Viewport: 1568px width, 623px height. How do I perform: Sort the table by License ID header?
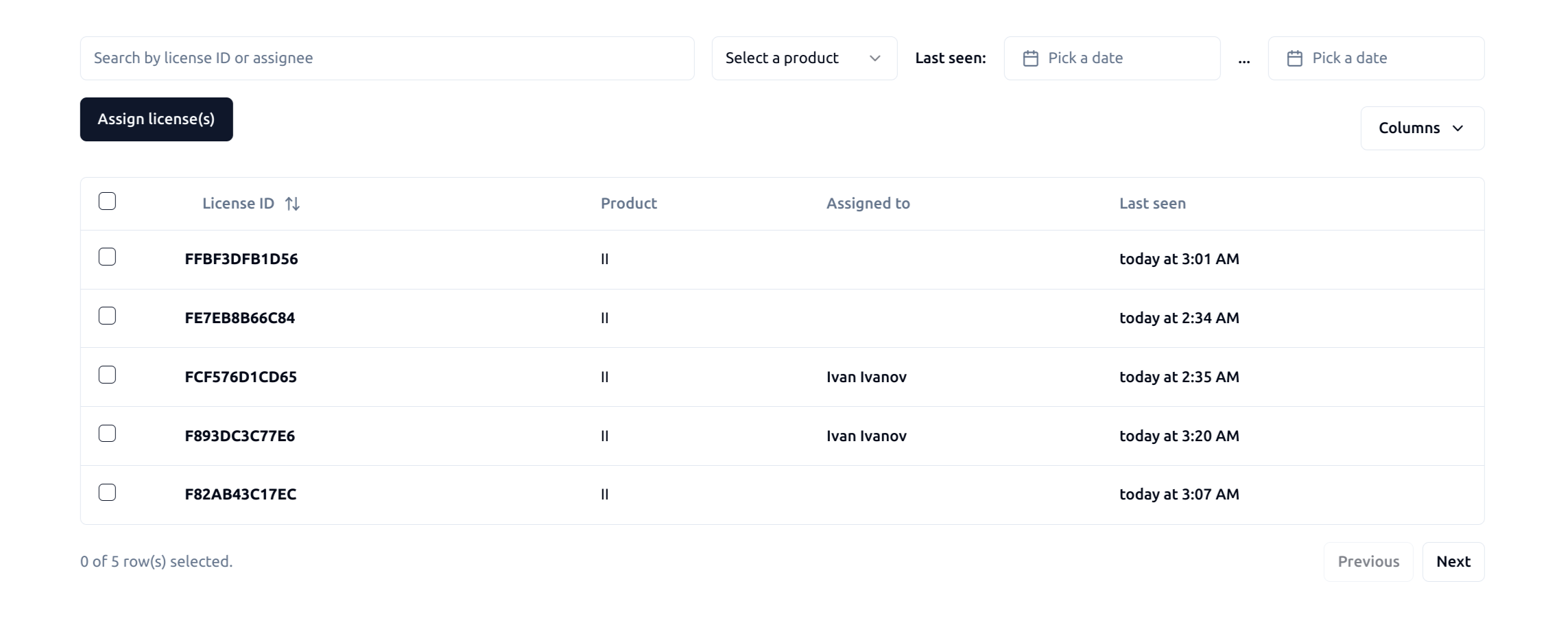(x=239, y=204)
